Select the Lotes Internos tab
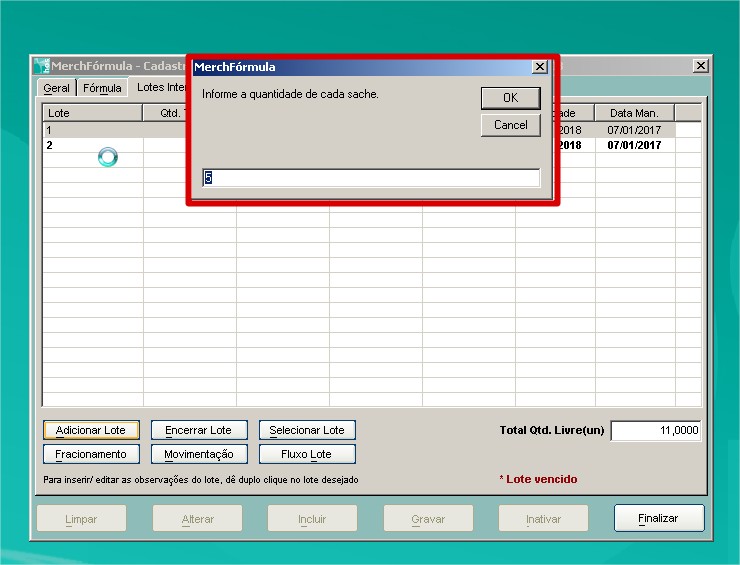740x565 pixels. 160,88
